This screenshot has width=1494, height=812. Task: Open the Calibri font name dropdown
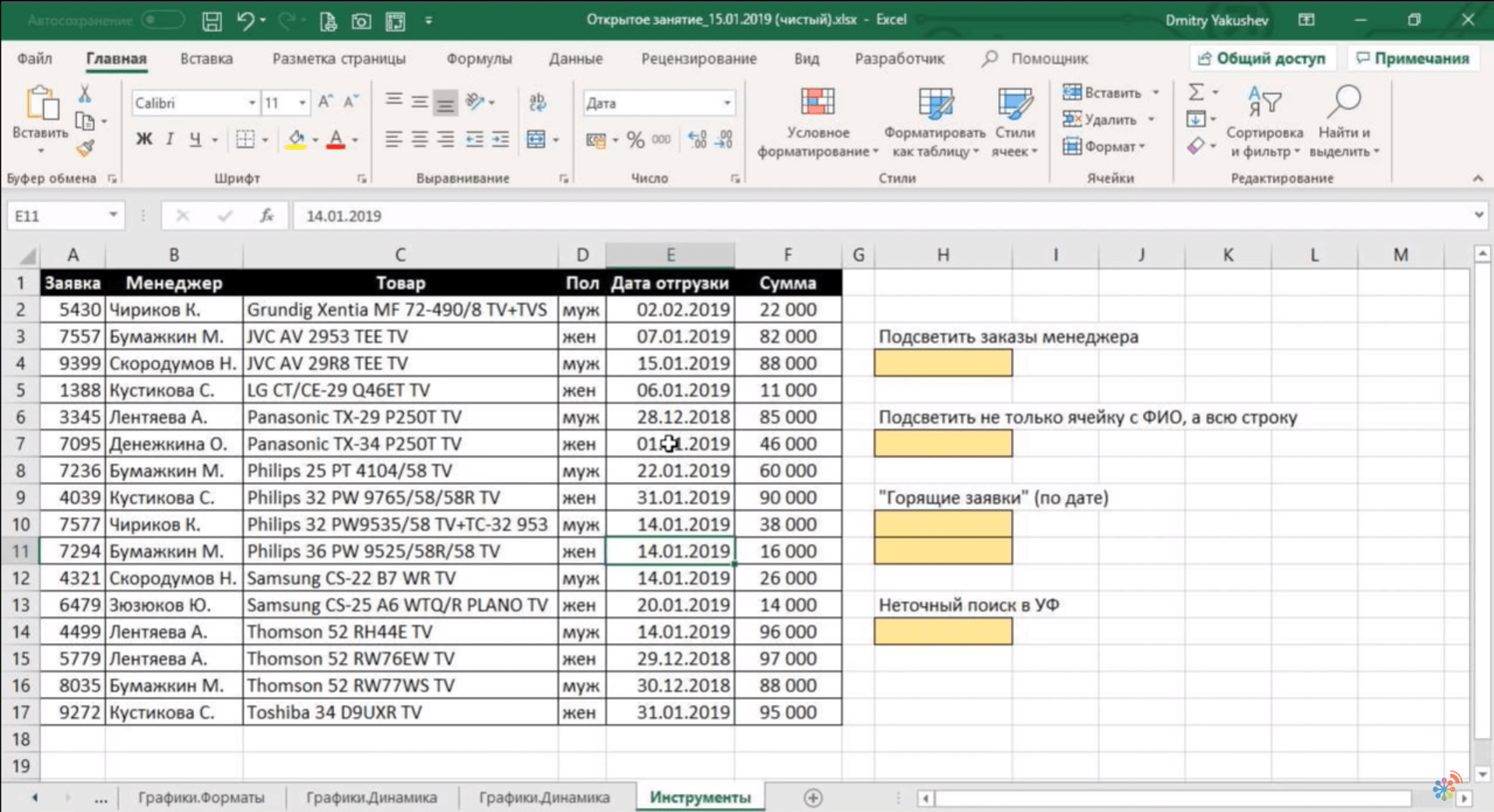tap(251, 102)
